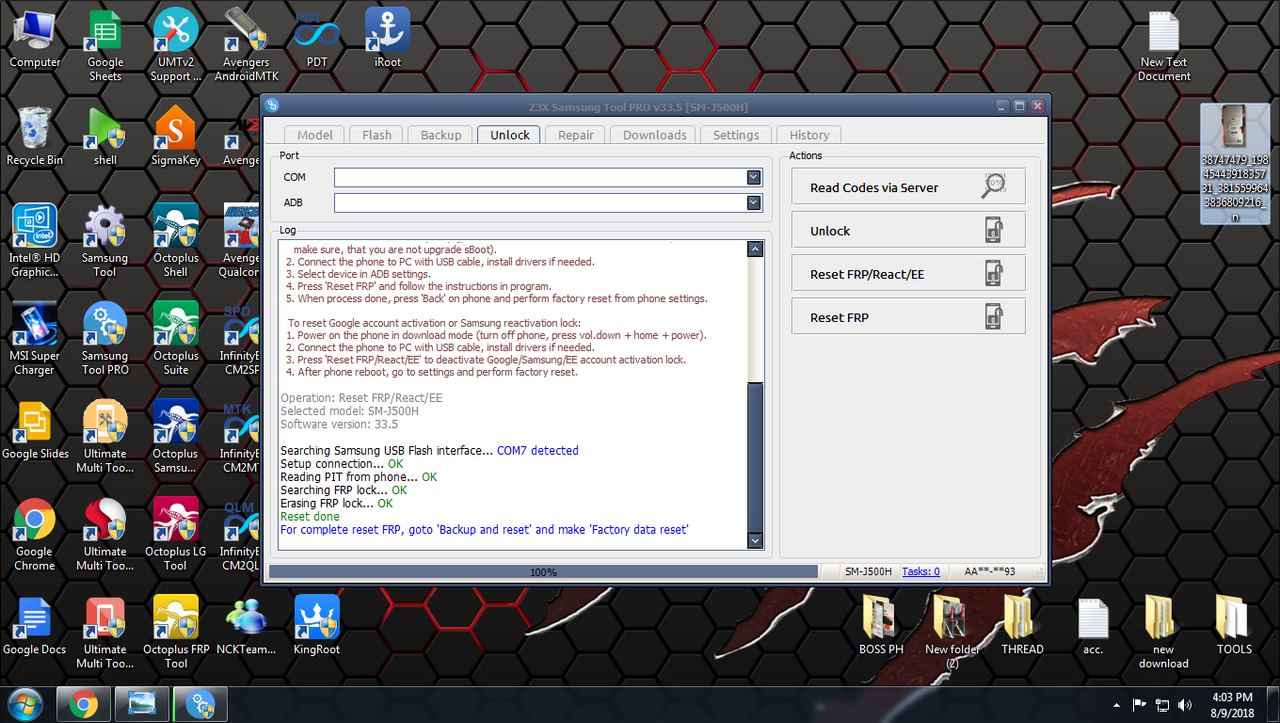Open the New folder (2) icon
Image resolution: width=1280 pixels, height=723 pixels.
pyautogui.click(x=951, y=633)
